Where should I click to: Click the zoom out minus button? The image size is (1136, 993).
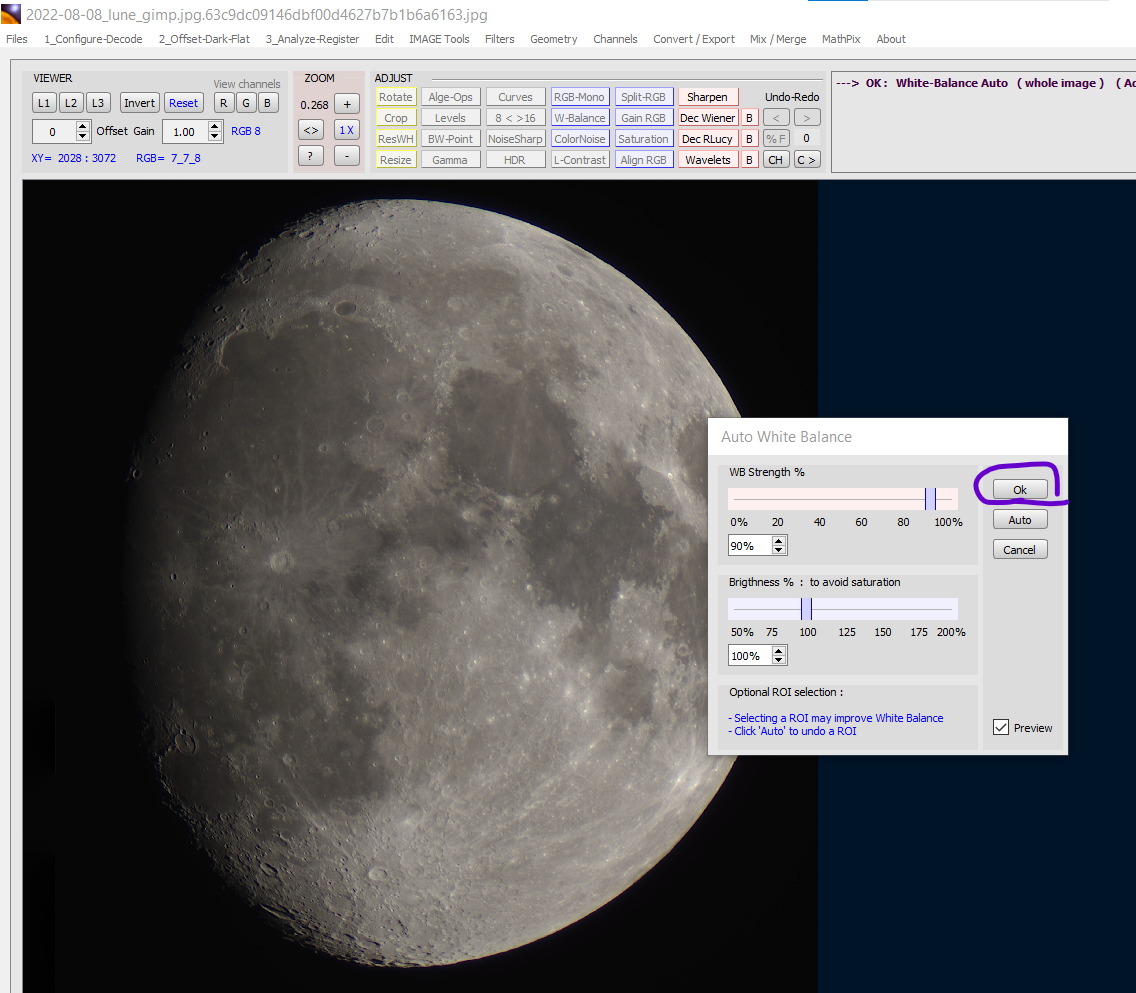346,156
